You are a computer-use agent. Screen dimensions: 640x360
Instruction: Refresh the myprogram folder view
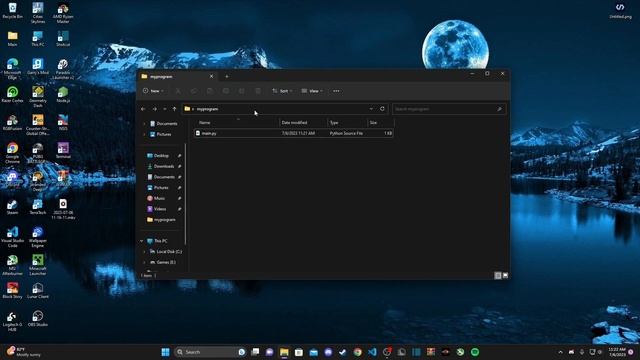tap(382, 109)
